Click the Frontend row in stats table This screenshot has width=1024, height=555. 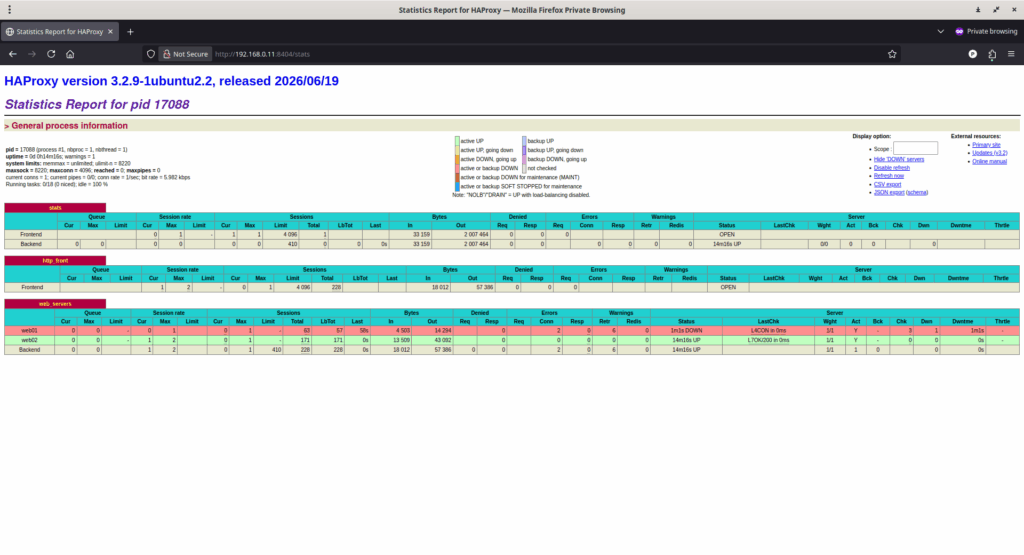512,234
